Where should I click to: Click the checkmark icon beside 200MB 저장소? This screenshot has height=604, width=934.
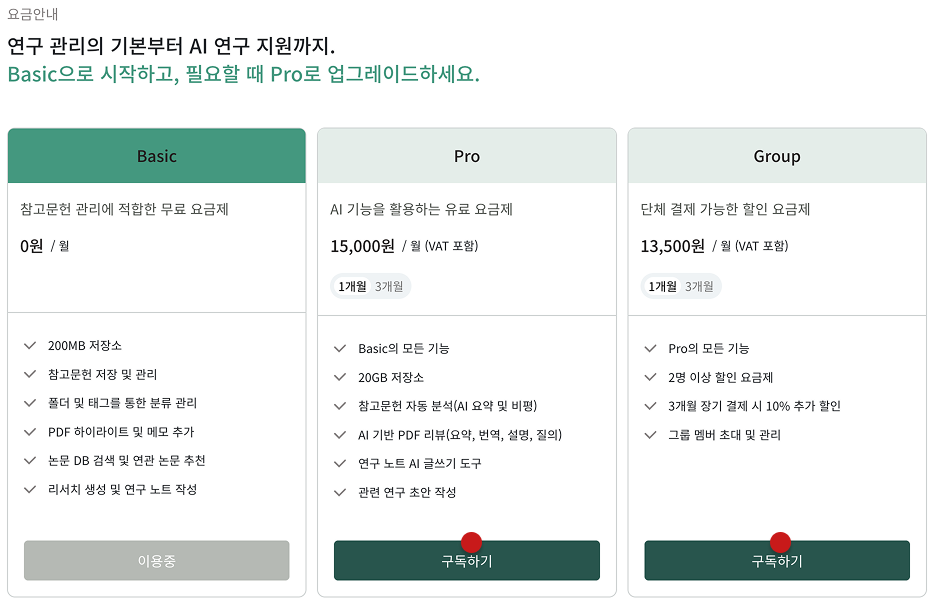click(30, 346)
